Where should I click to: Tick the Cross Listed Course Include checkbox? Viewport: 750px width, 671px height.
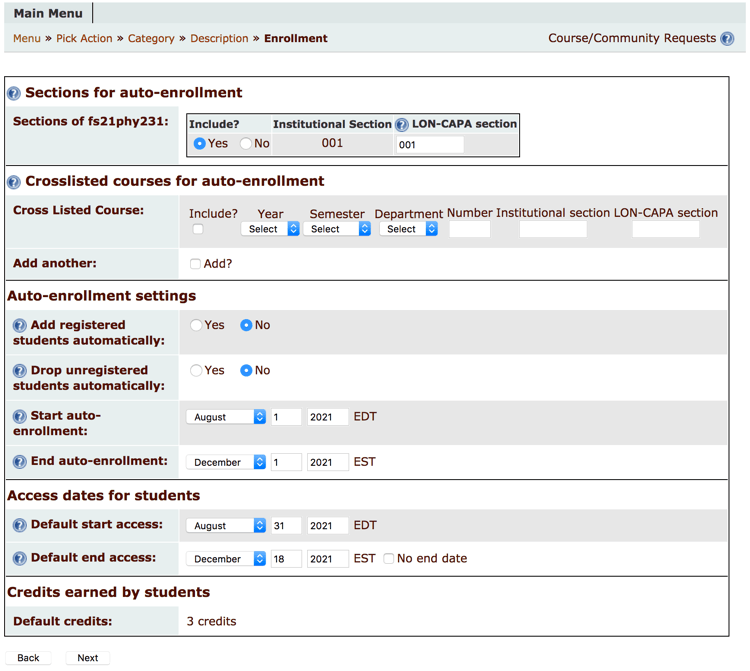point(198,229)
